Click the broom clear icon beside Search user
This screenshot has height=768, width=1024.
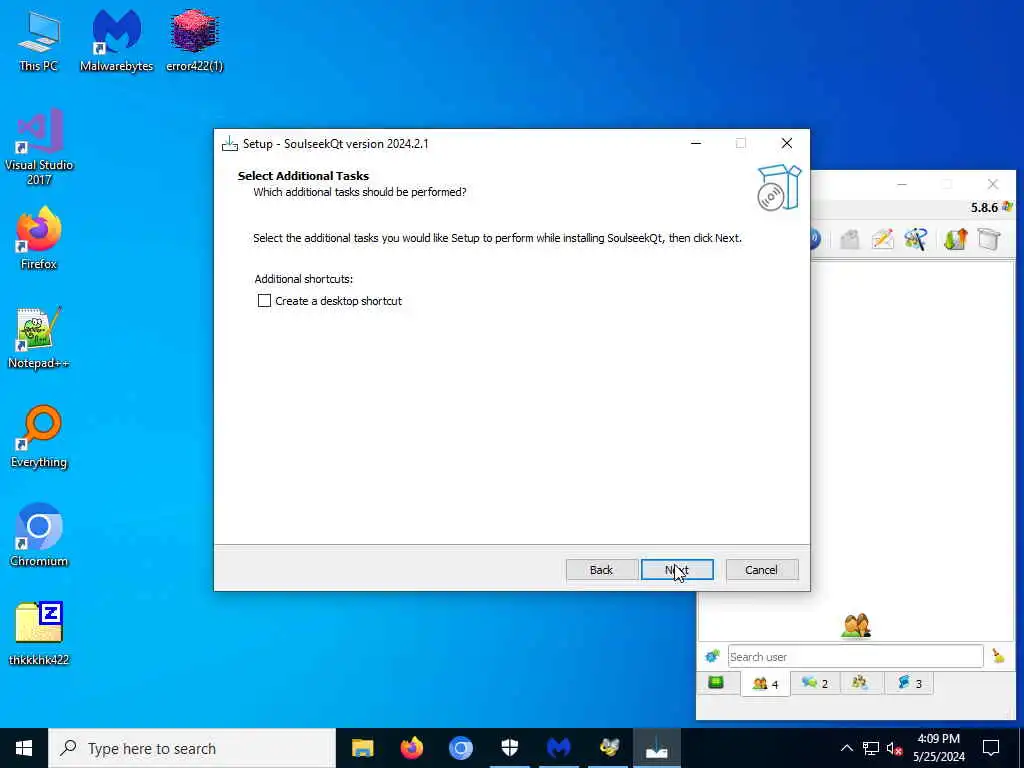998,656
